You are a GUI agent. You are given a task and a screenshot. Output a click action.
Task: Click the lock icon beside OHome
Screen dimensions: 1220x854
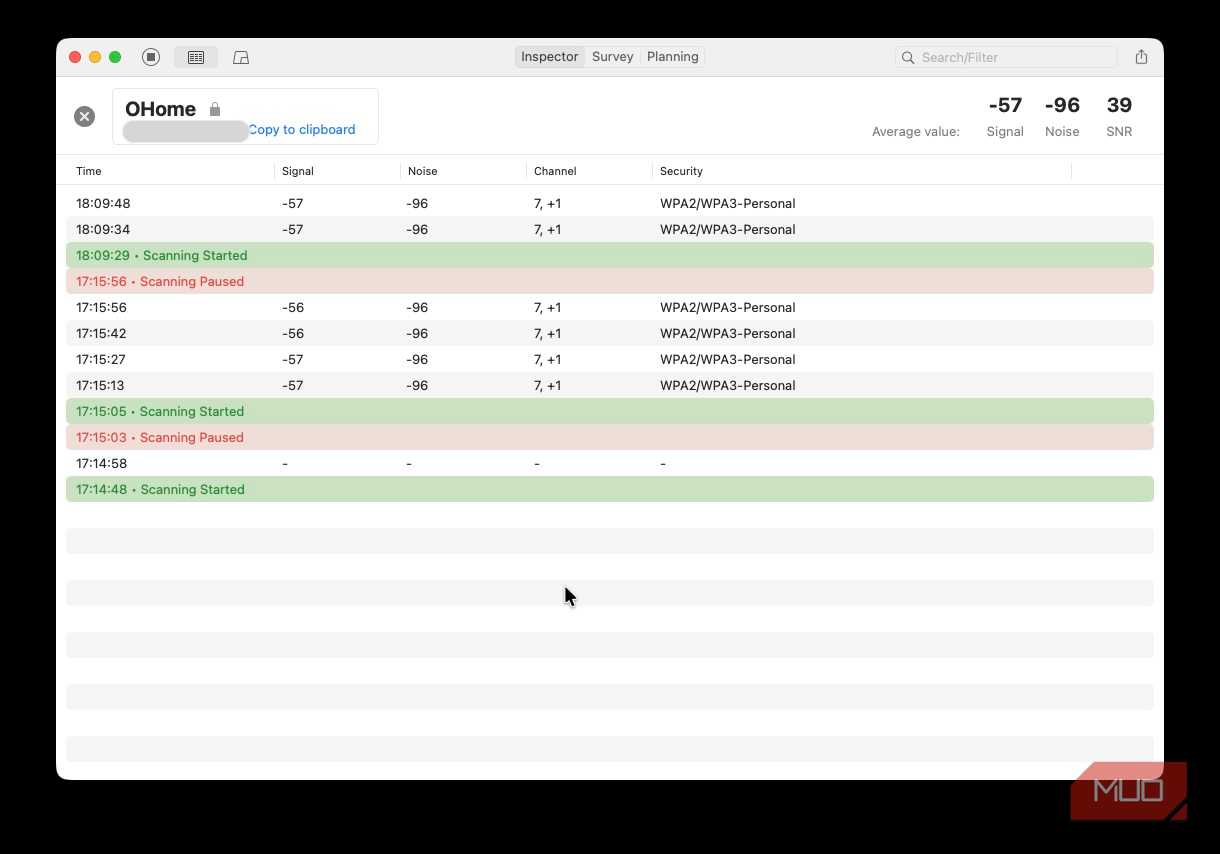tap(214, 109)
